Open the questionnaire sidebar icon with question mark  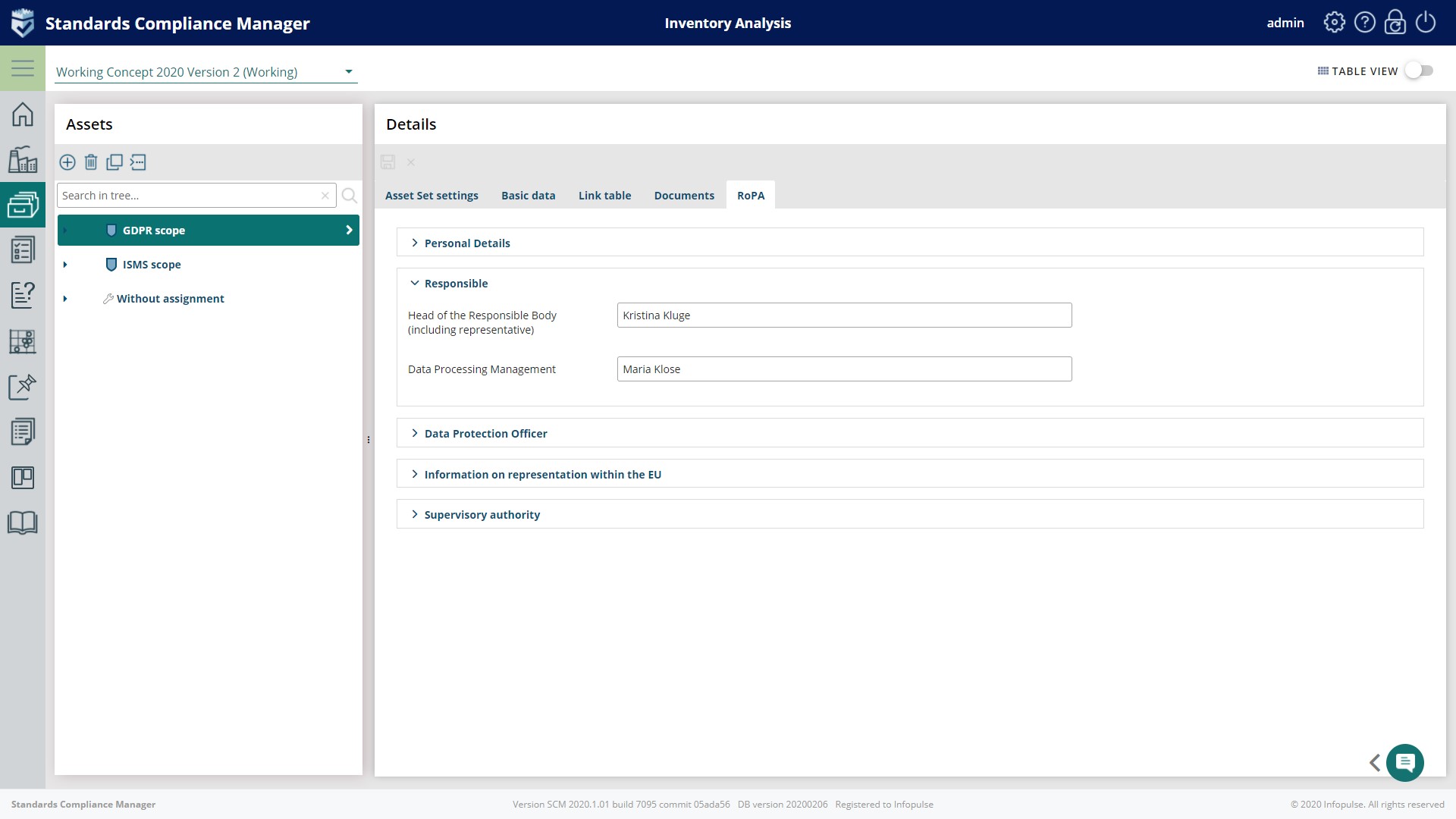(23, 295)
